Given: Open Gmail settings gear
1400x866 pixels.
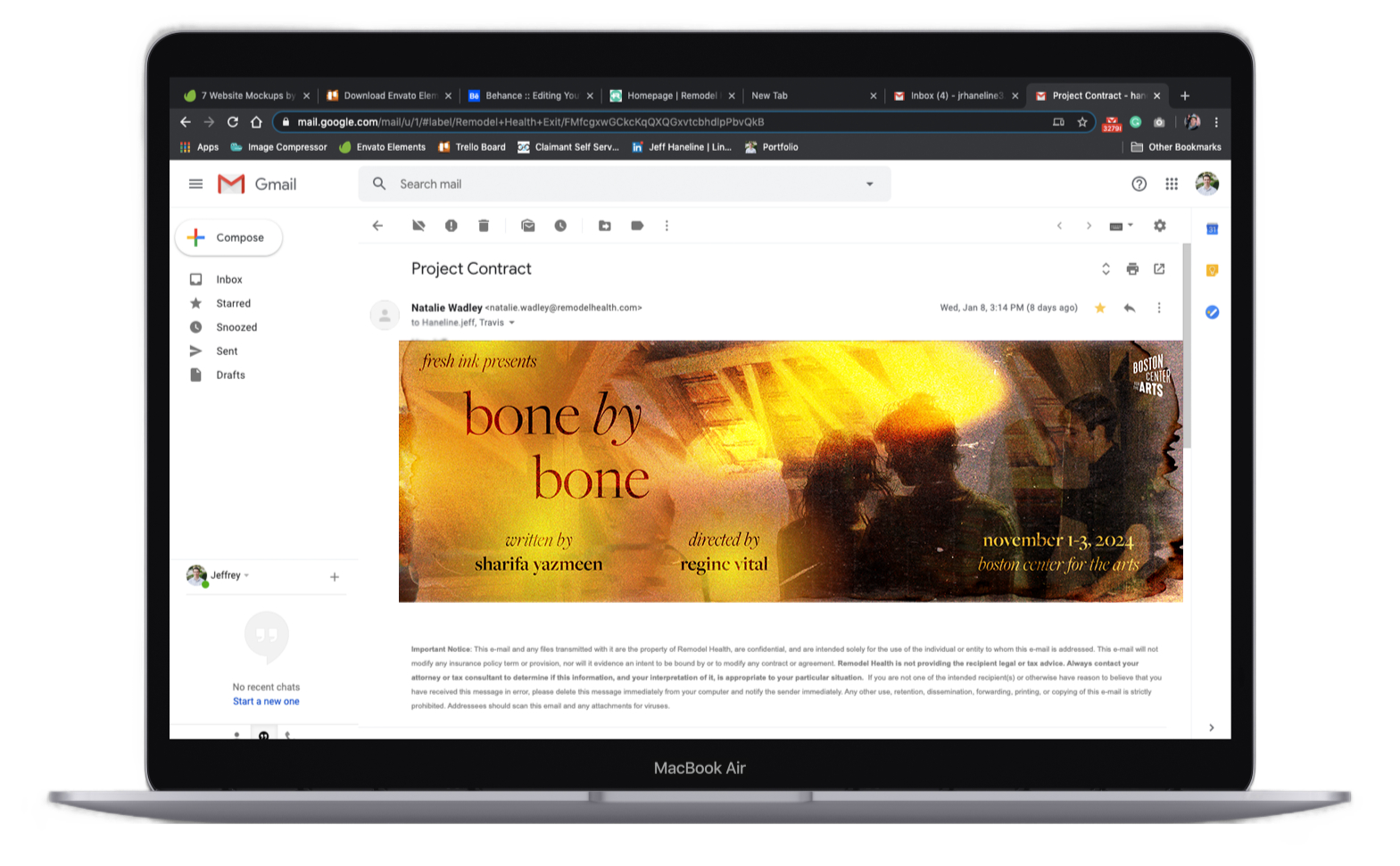Looking at the screenshot, I should (1160, 226).
